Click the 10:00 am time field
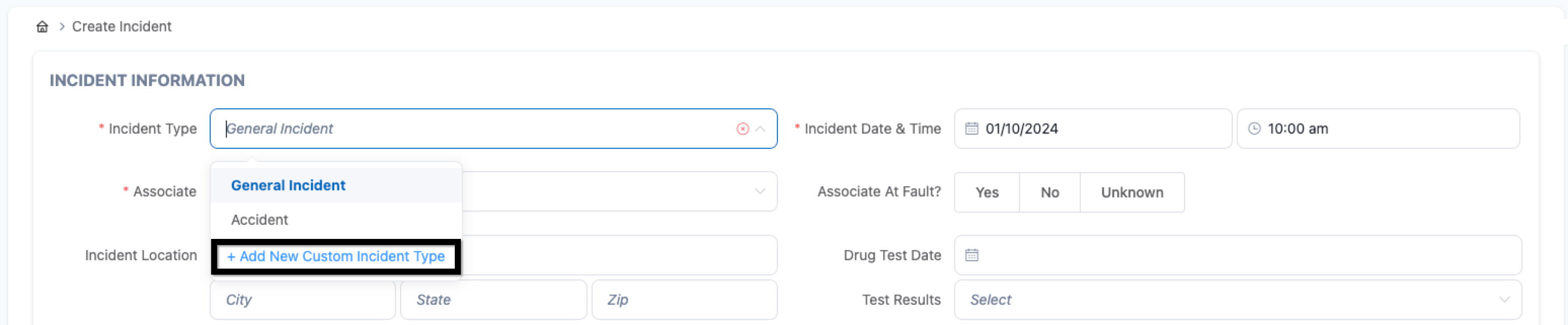The image size is (1568, 325). point(1388,129)
